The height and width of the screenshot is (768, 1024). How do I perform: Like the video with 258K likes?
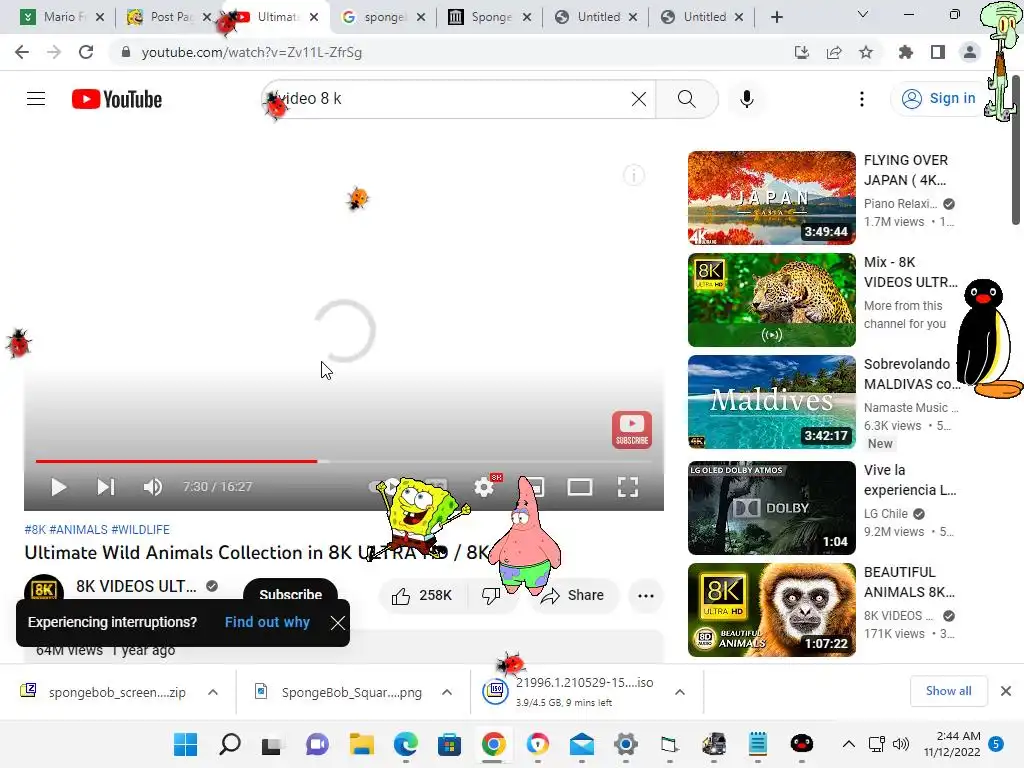point(422,596)
